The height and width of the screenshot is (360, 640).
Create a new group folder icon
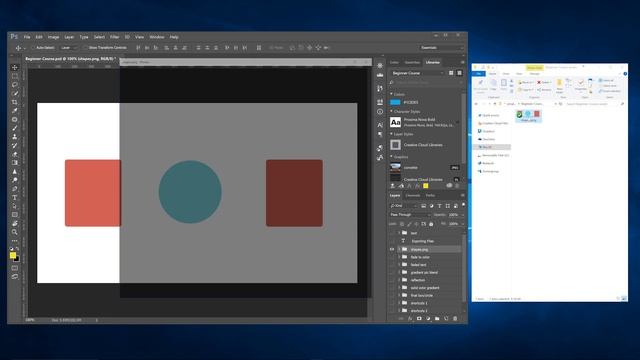tap(437, 319)
